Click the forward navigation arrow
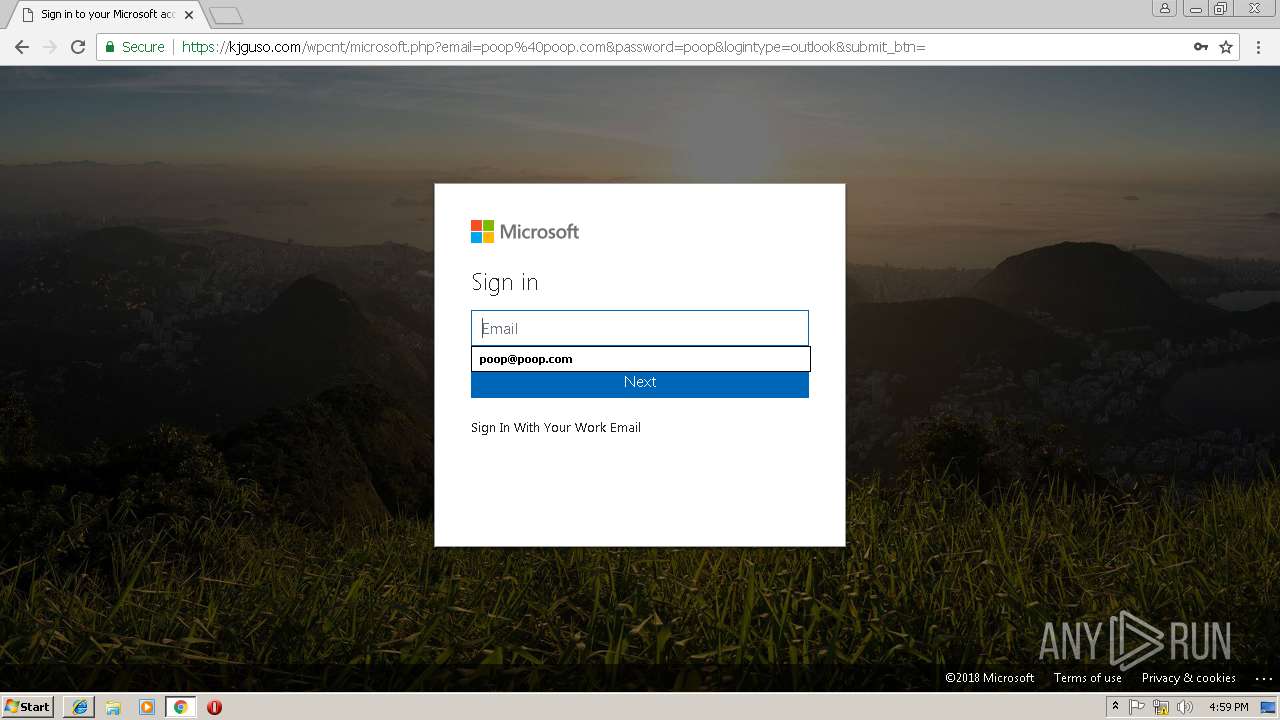This screenshot has width=1280, height=720. (50, 47)
